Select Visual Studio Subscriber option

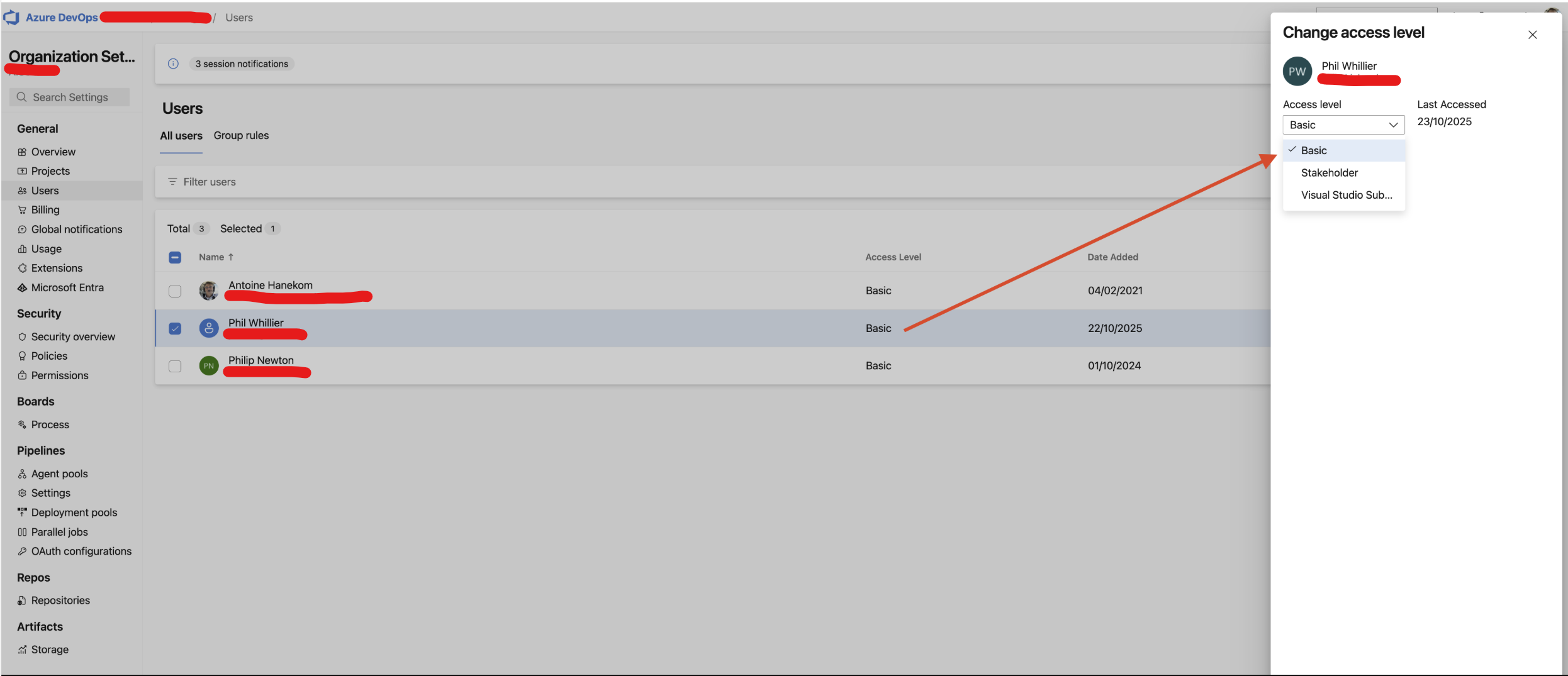(x=1344, y=195)
